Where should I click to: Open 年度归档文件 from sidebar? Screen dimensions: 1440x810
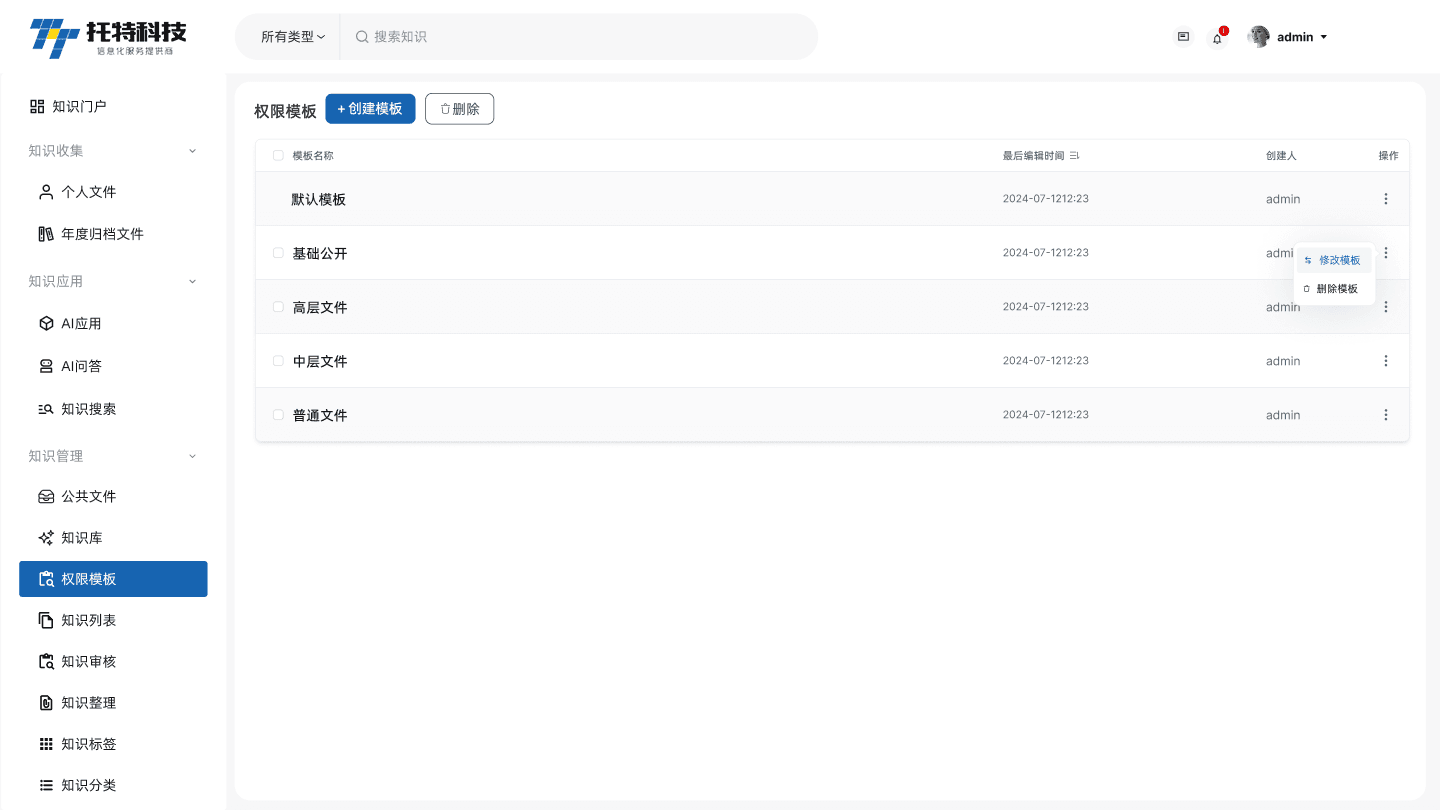[102, 234]
